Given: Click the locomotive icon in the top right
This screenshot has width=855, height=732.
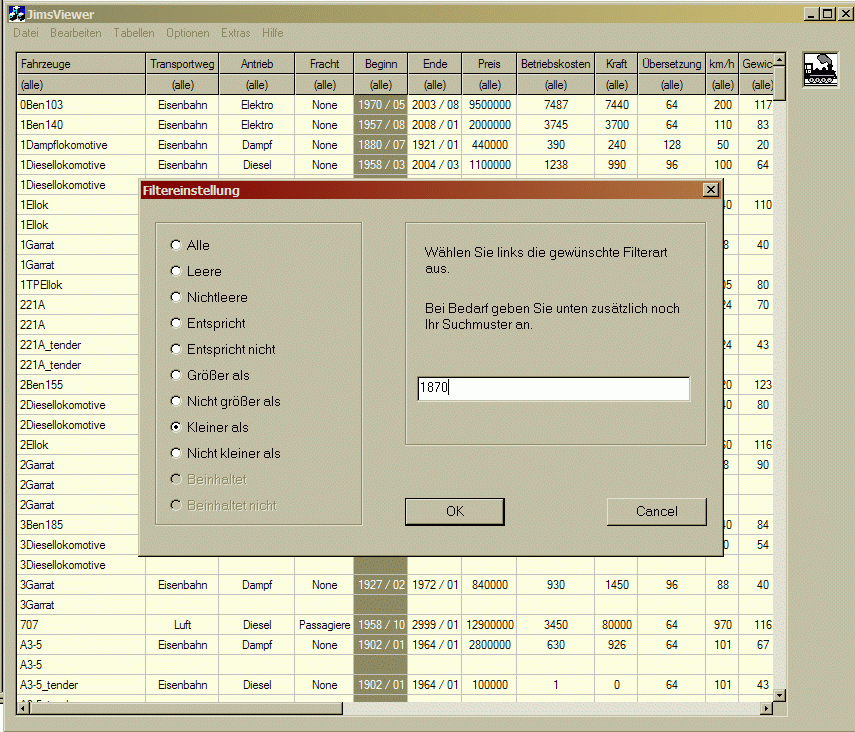Looking at the screenshot, I should pos(820,69).
